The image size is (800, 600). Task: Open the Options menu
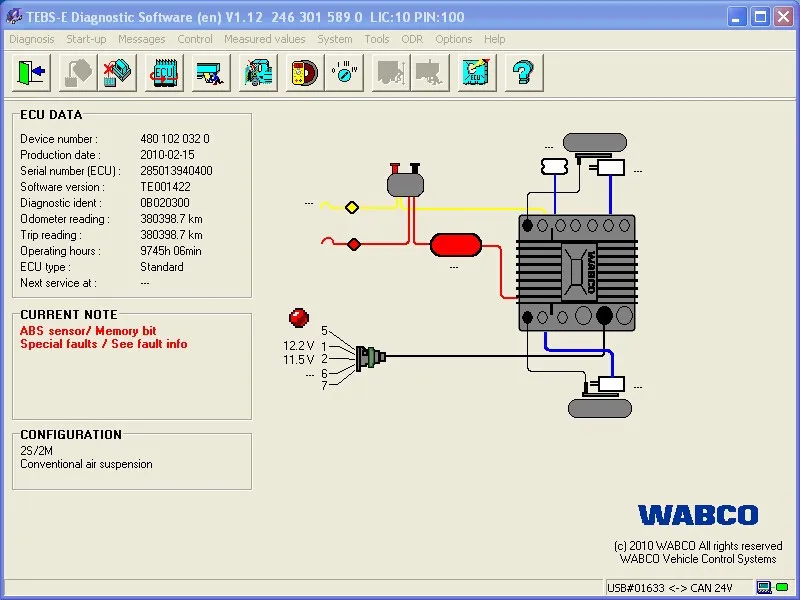coord(454,39)
